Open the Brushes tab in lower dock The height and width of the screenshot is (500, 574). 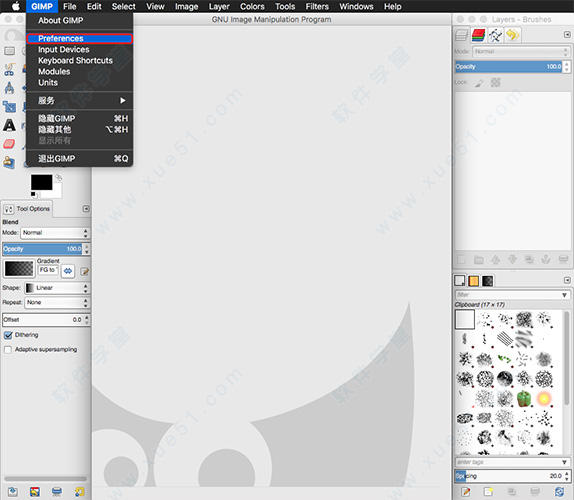pyautogui.click(x=460, y=281)
